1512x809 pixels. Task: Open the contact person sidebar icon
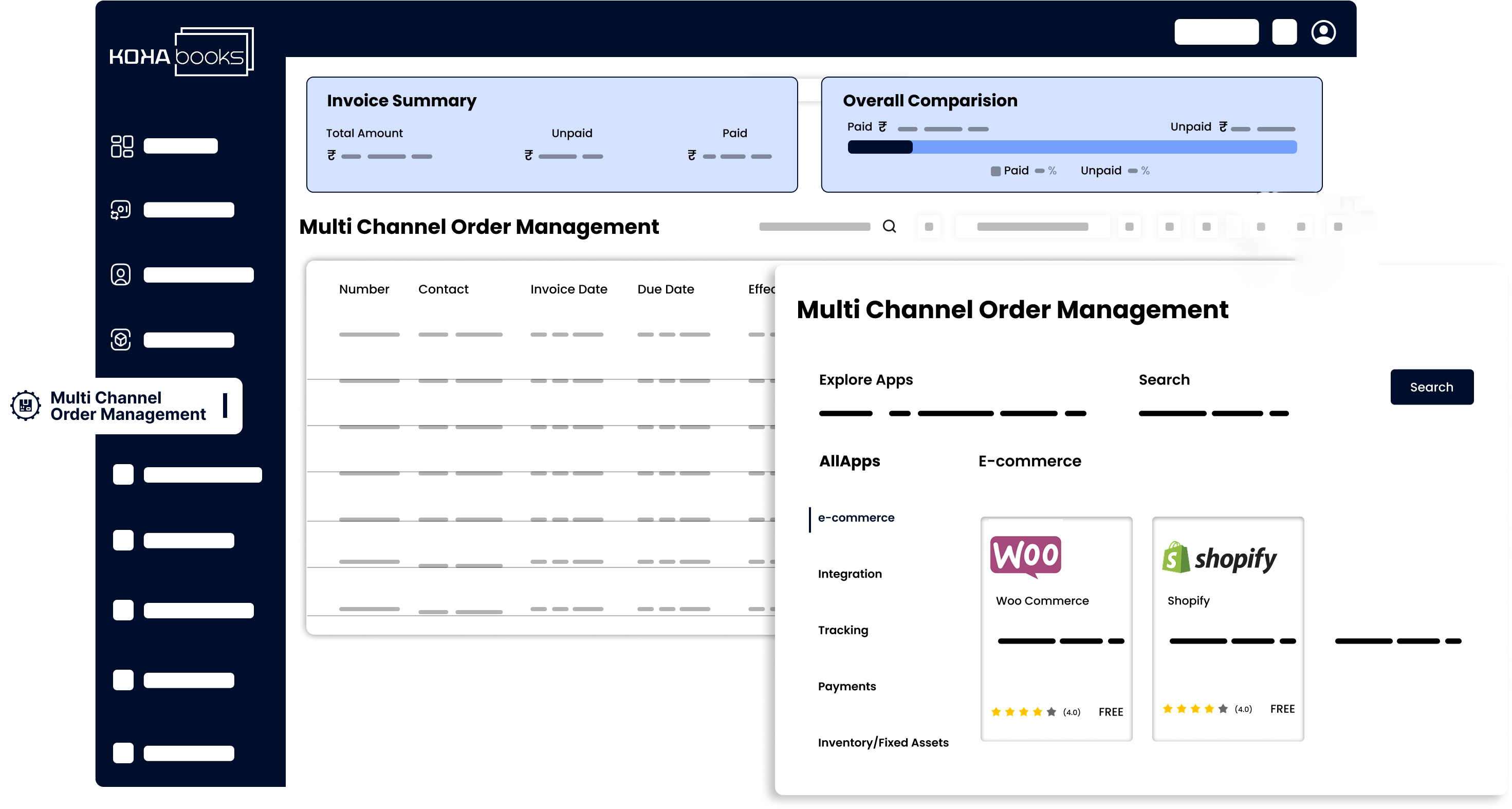(x=121, y=275)
